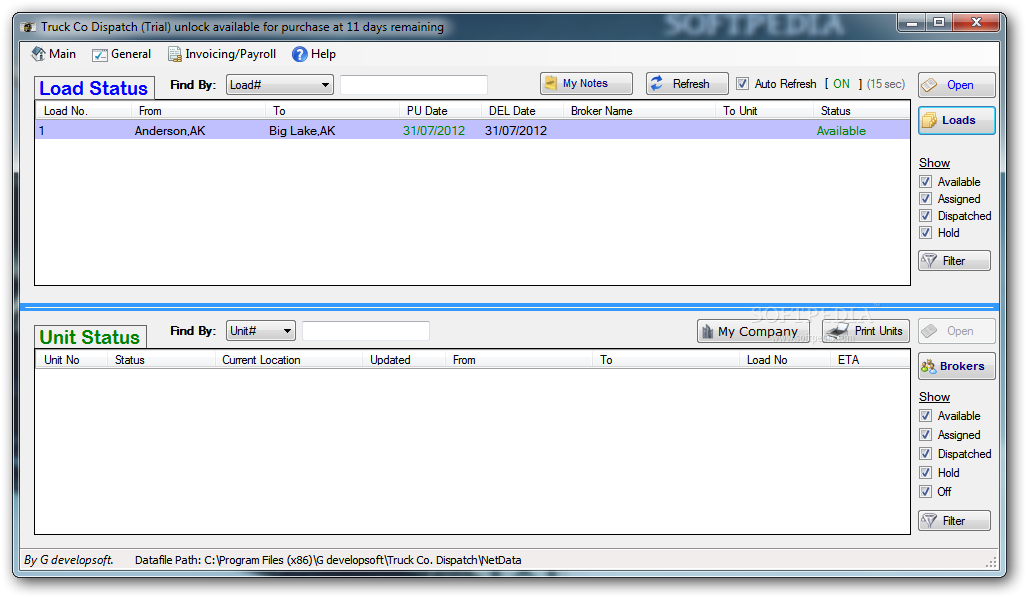Uncheck Available in Unit Status Show
Screen dimensions: 1027x598
(x=925, y=416)
